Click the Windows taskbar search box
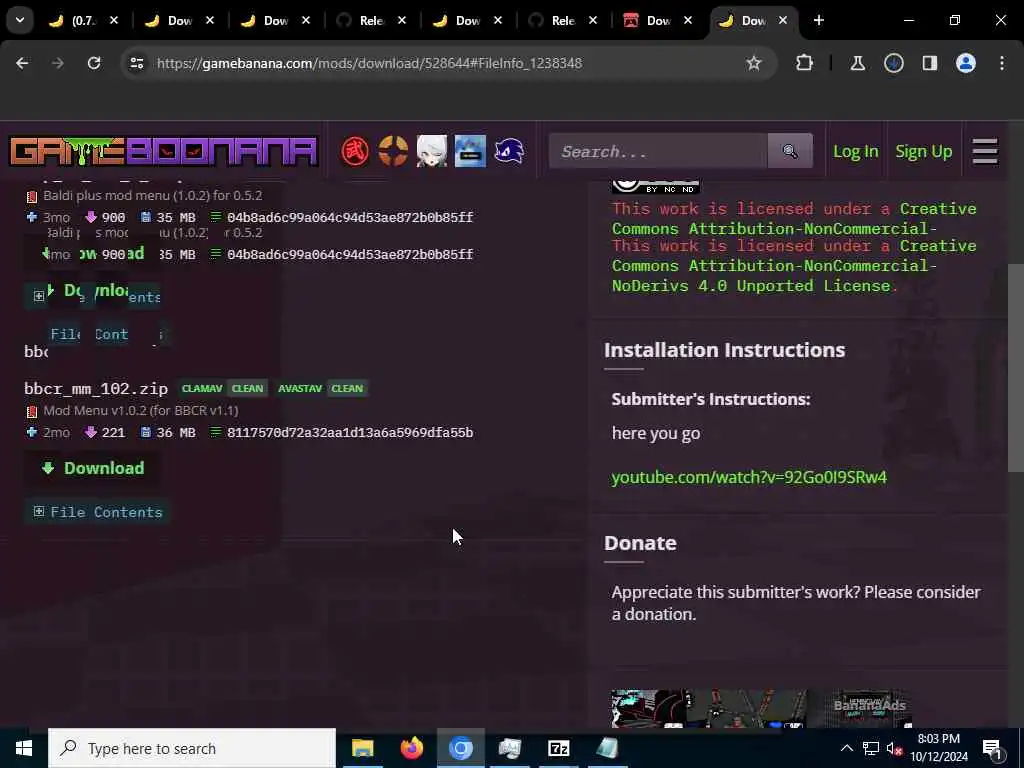This screenshot has width=1024, height=768. (192, 748)
